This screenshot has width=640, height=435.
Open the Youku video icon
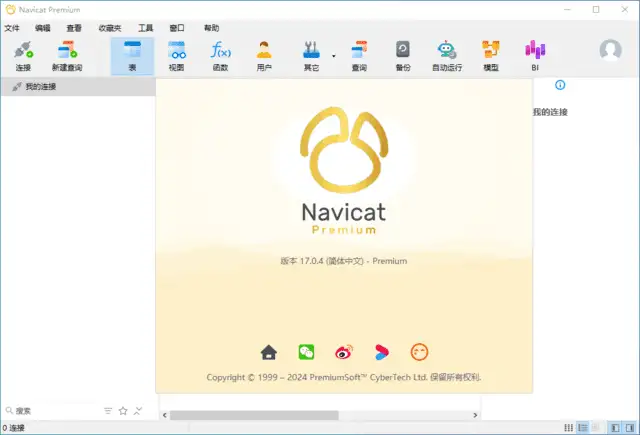(381, 352)
